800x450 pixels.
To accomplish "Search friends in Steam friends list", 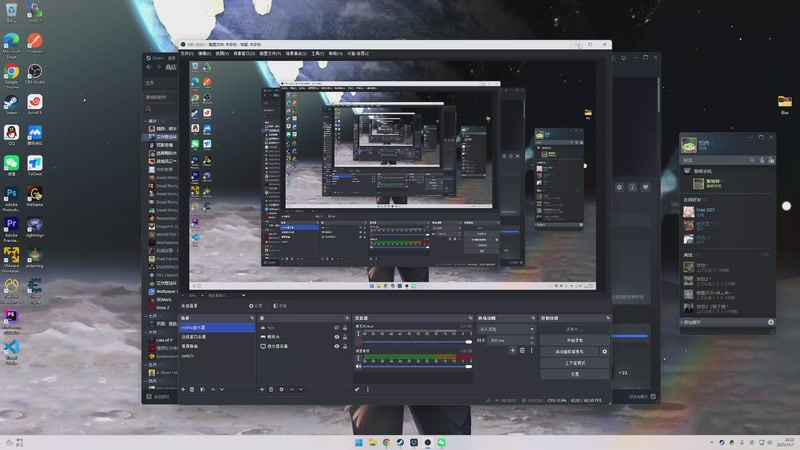I will tap(752, 160).
